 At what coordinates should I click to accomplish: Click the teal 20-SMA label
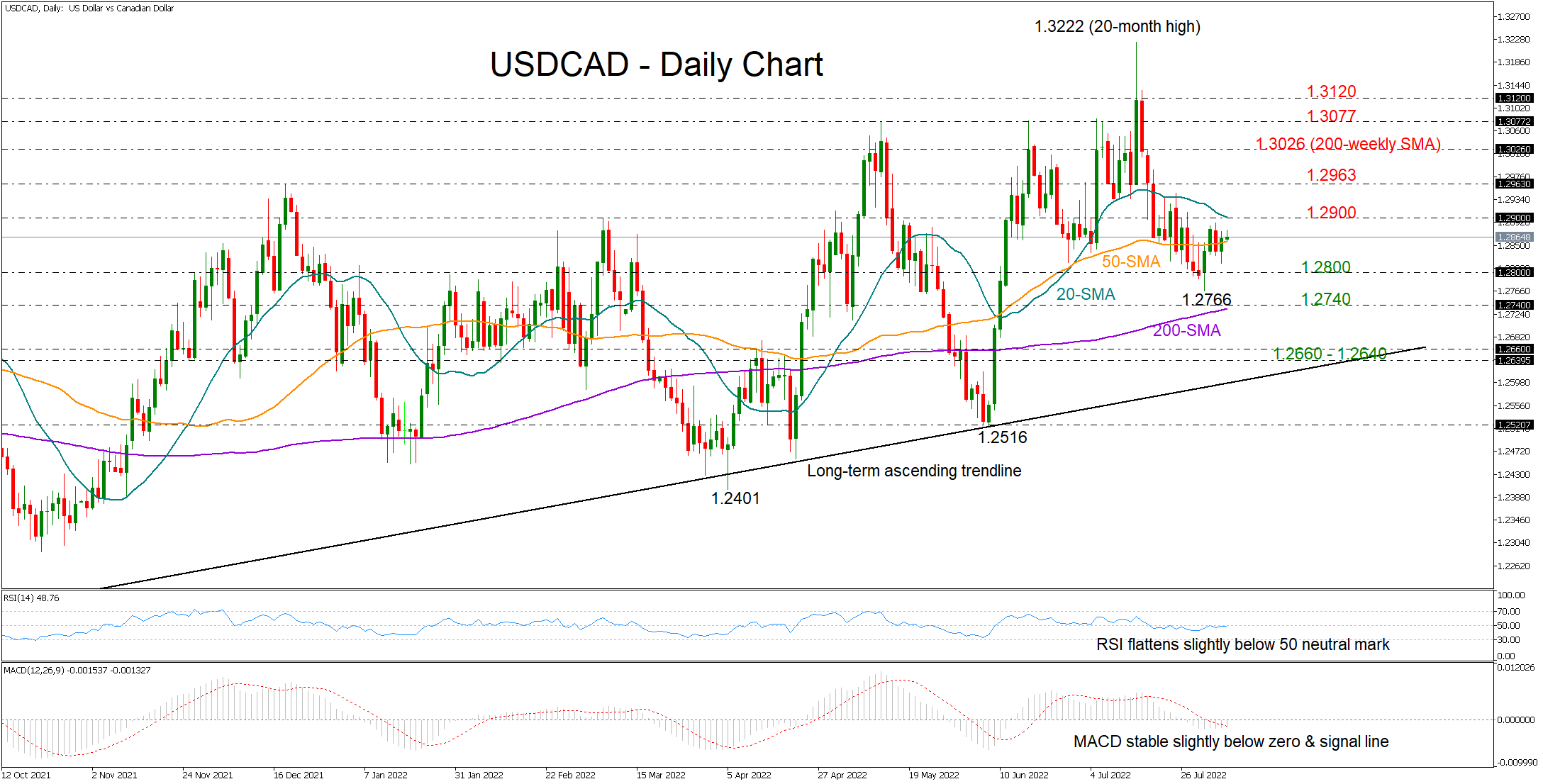[x=1085, y=293]
